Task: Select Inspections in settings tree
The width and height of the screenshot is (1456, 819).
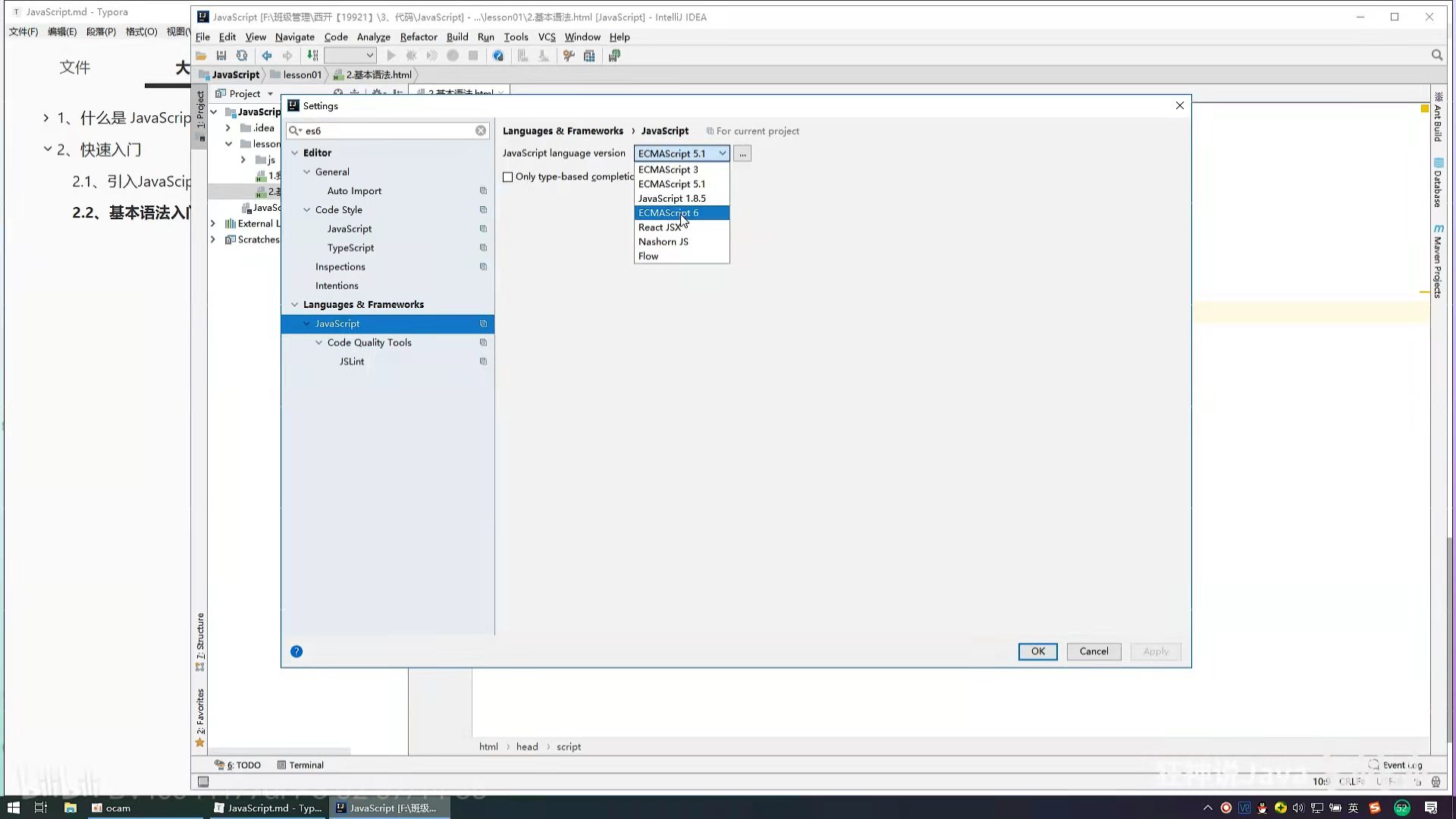Action: [340, 267]
